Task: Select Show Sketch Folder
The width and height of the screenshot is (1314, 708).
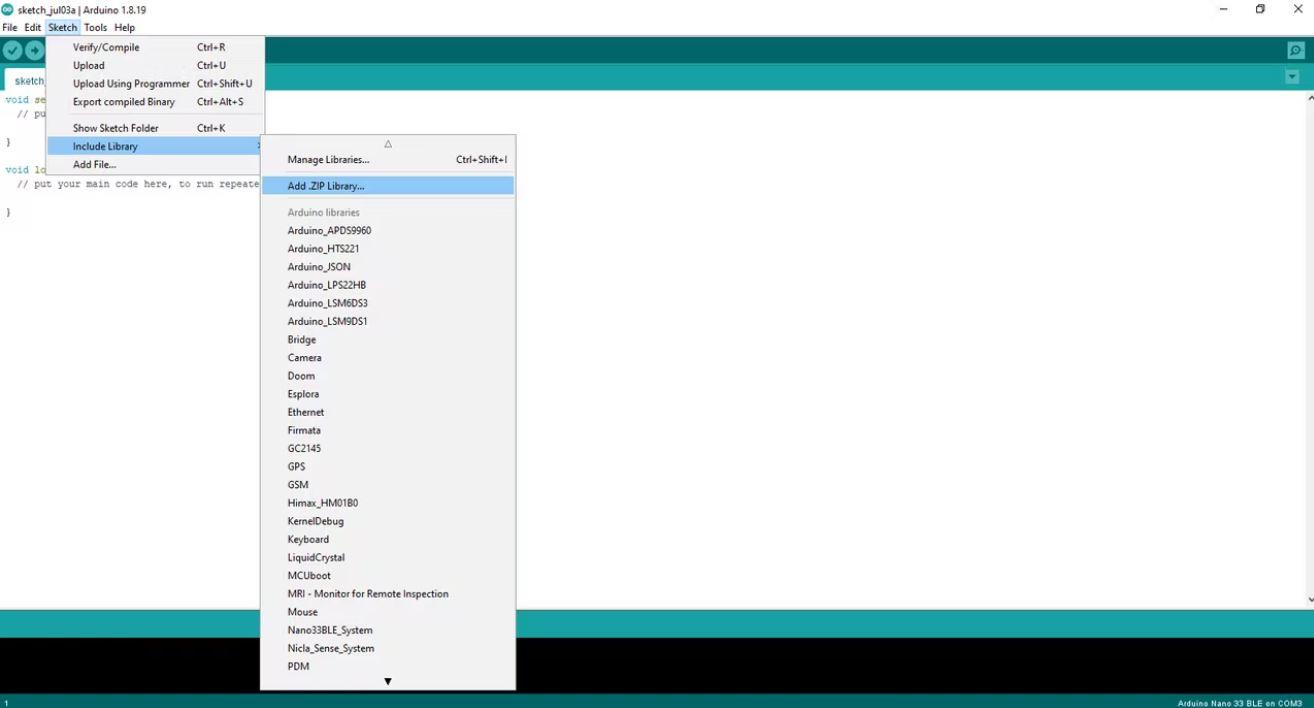Action: 155,128
